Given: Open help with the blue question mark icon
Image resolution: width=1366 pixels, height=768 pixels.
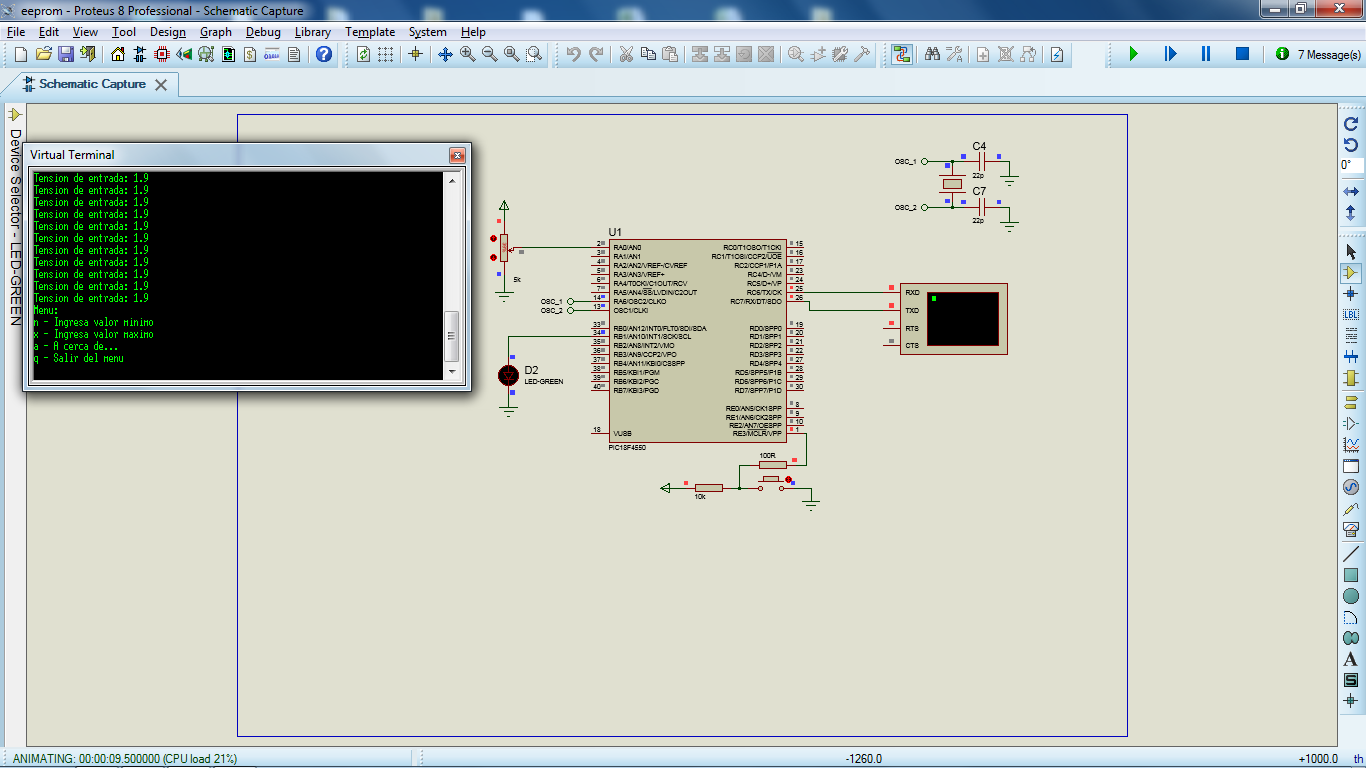Looking at the screenshot, I should (x=324, y=54).
